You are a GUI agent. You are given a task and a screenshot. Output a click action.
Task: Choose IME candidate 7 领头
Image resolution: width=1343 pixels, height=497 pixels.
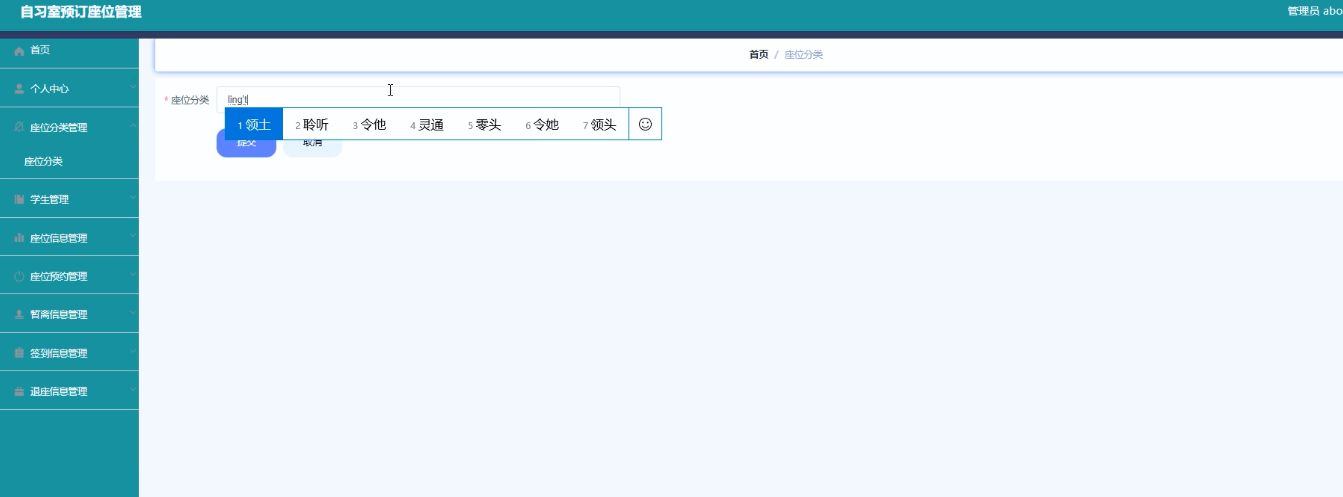(600, 124)
